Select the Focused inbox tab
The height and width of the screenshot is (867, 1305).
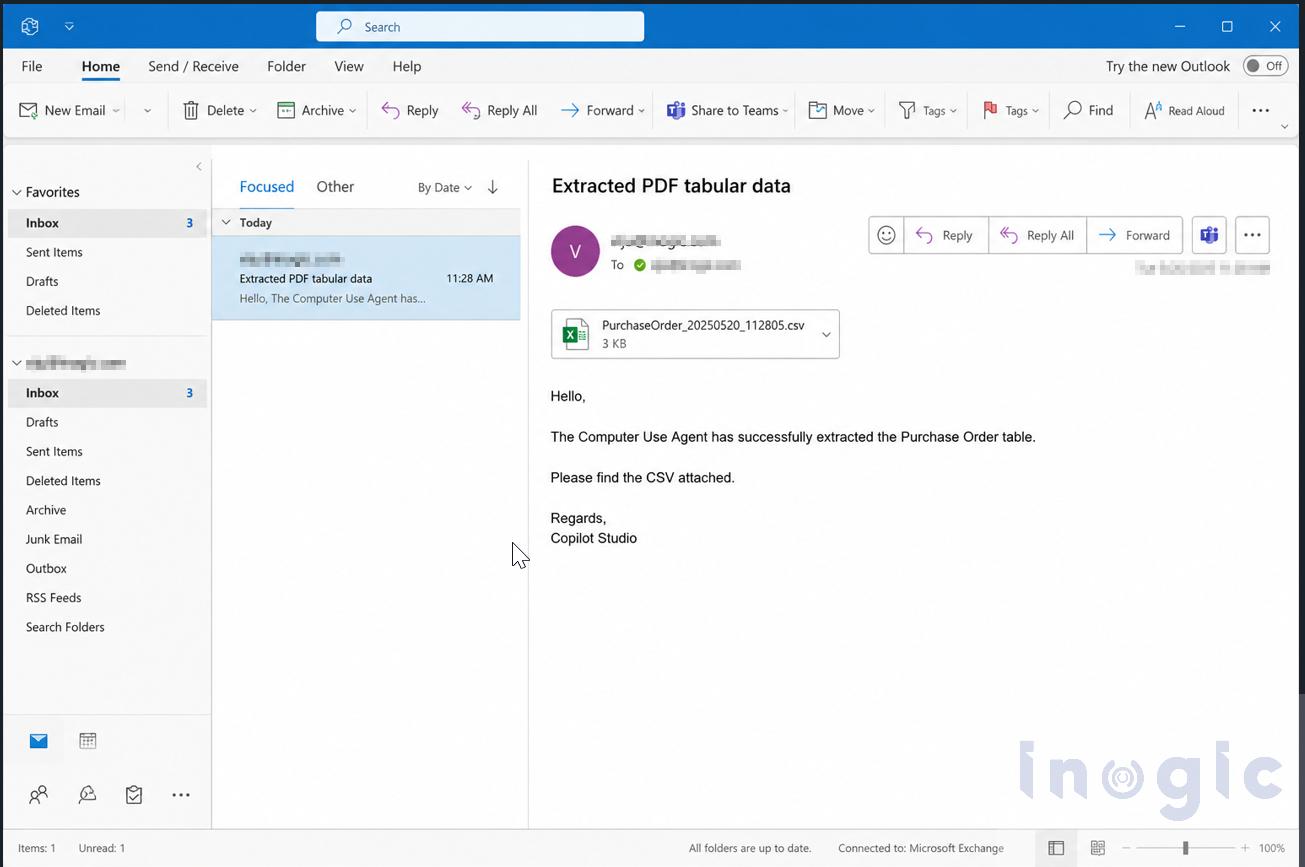(267, 187)
